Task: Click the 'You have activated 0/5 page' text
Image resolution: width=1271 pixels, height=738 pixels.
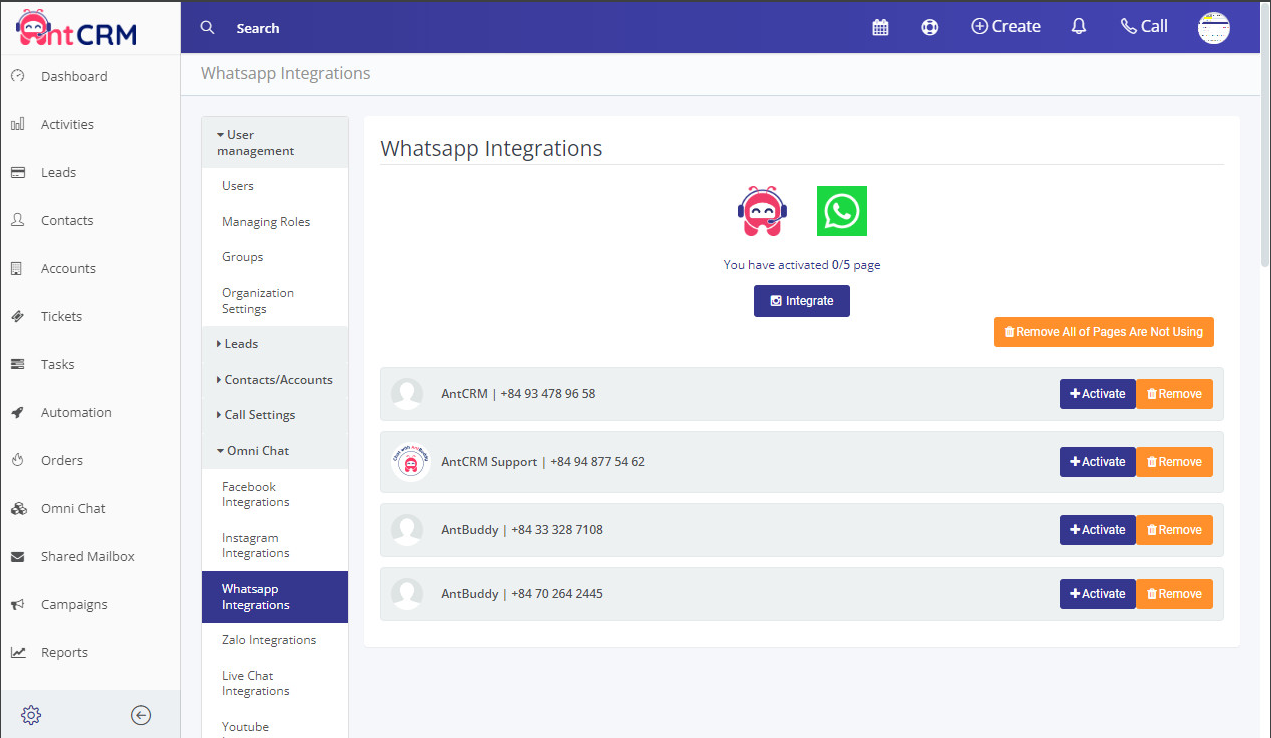Action: tap(802, 265)
